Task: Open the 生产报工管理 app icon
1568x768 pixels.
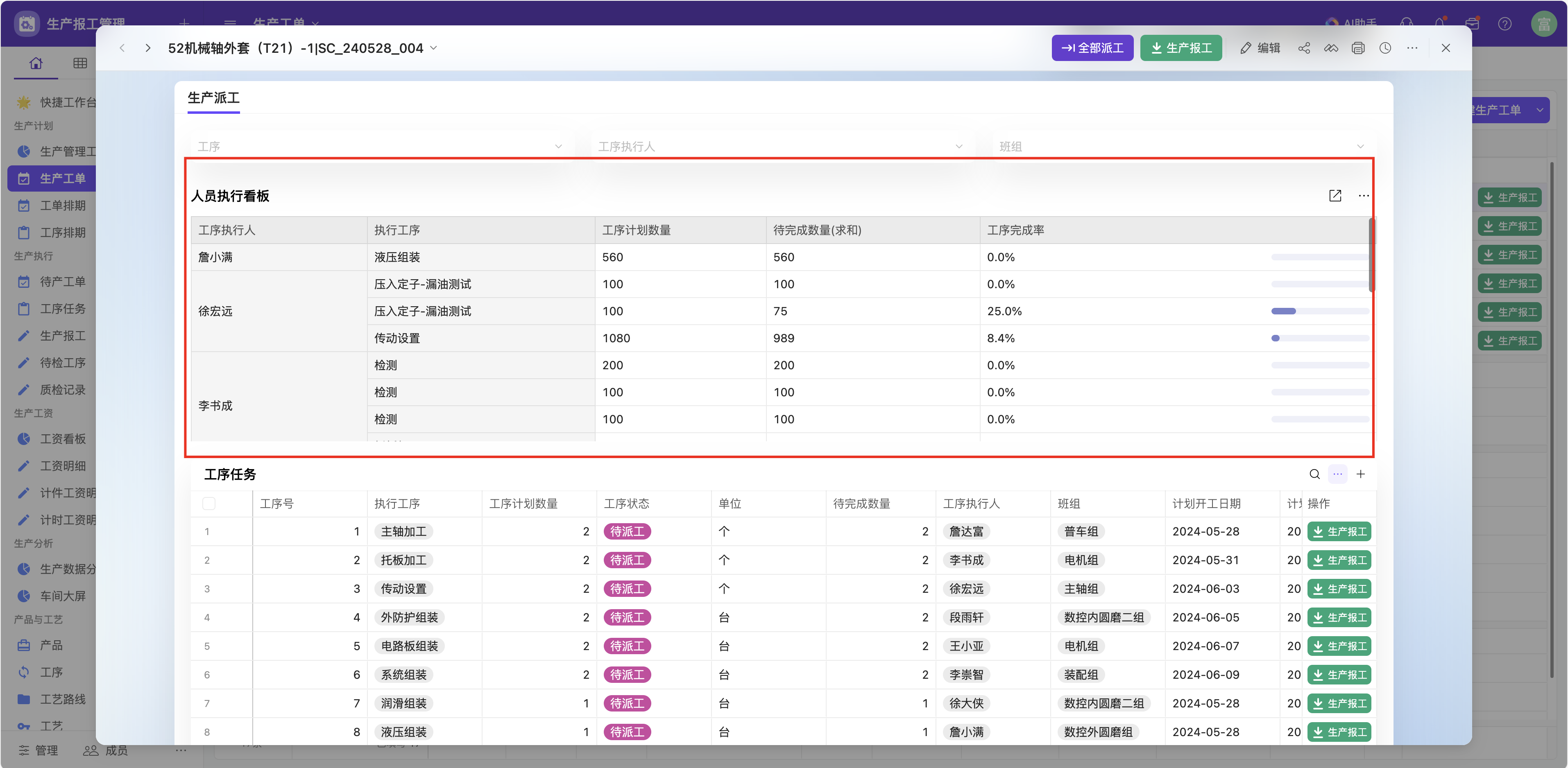Action: pos(27,24)
